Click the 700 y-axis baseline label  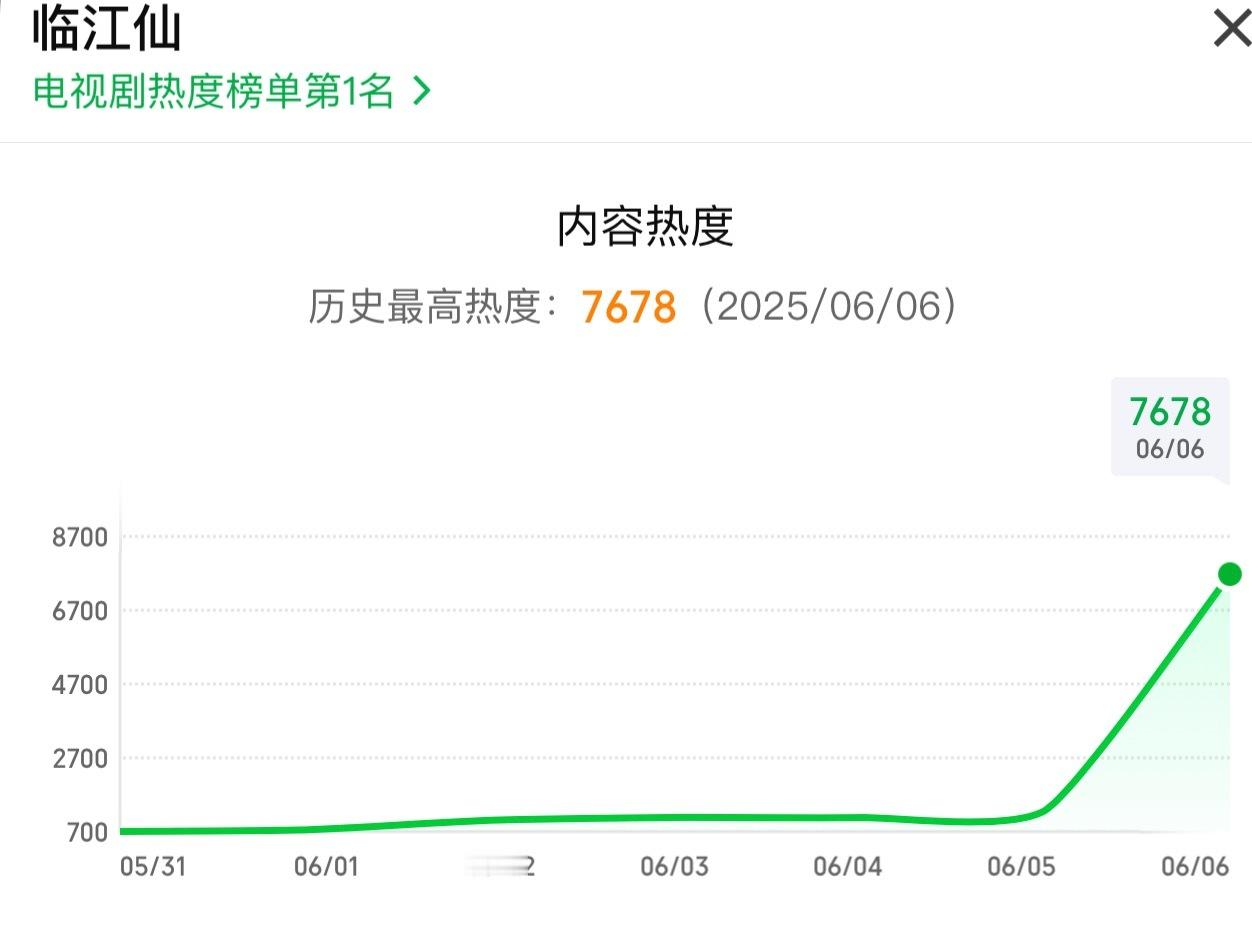[x=87, y=832]
